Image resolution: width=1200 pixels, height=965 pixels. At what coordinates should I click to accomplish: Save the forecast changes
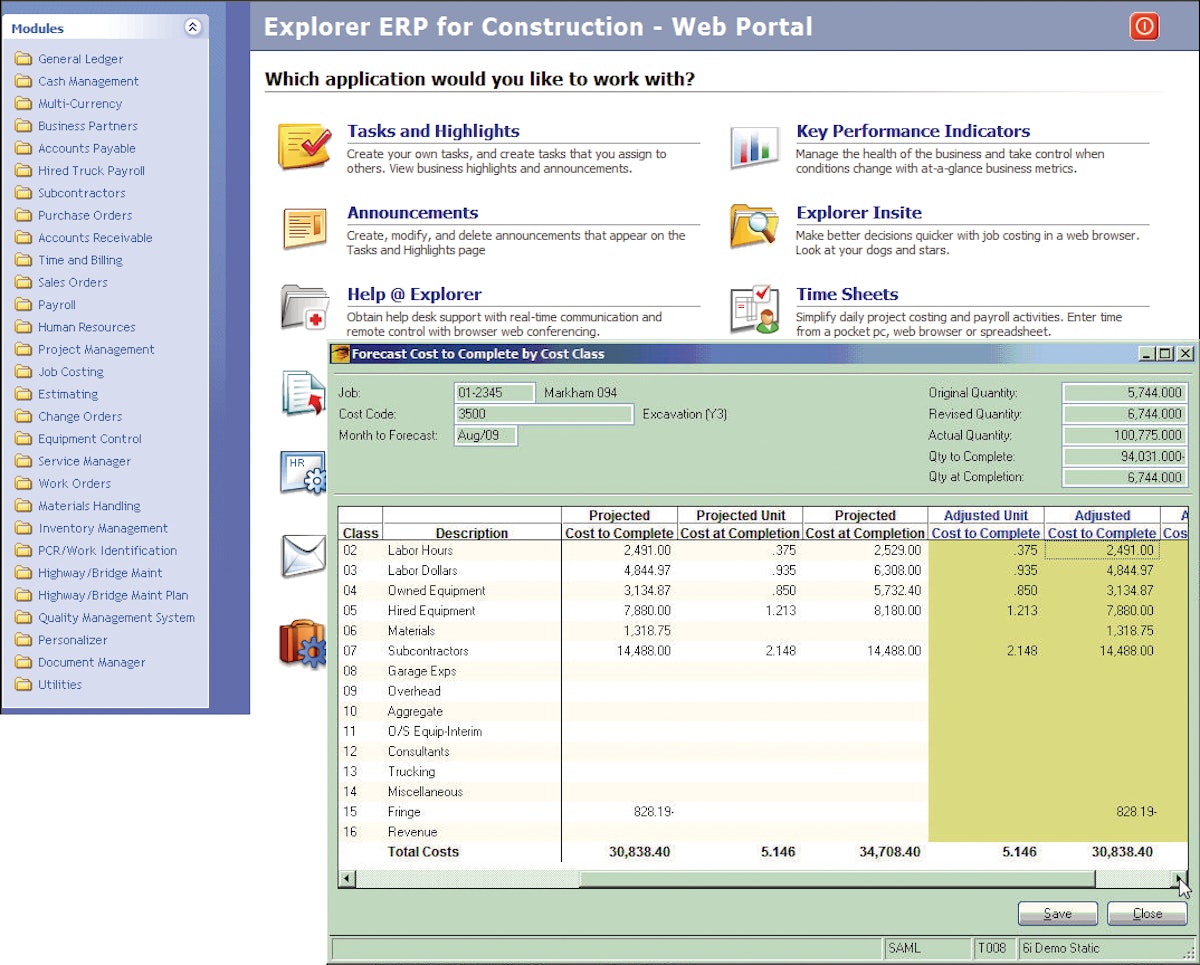(1057, 913)
